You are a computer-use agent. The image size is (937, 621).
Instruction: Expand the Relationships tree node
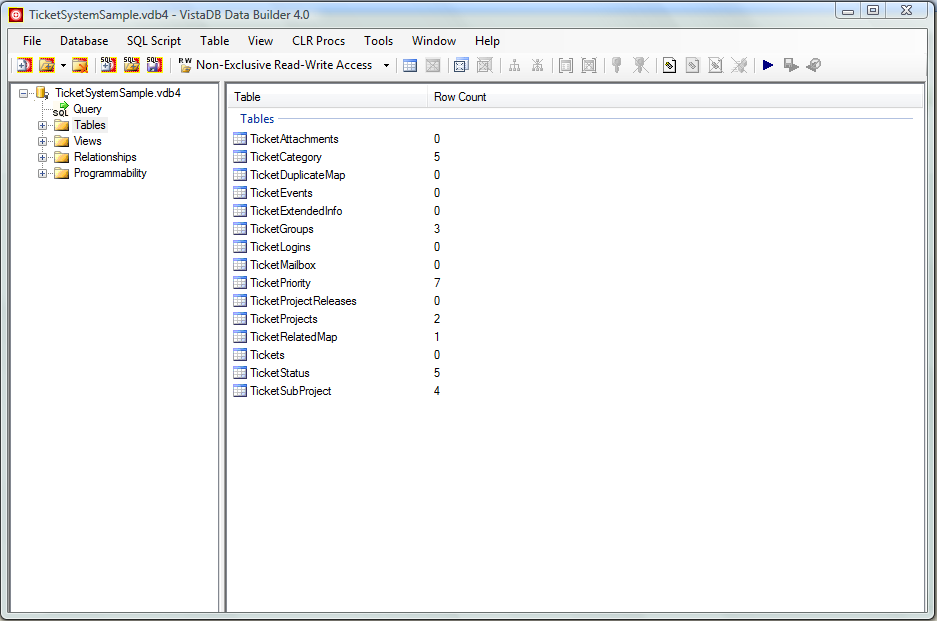[43, 157]
